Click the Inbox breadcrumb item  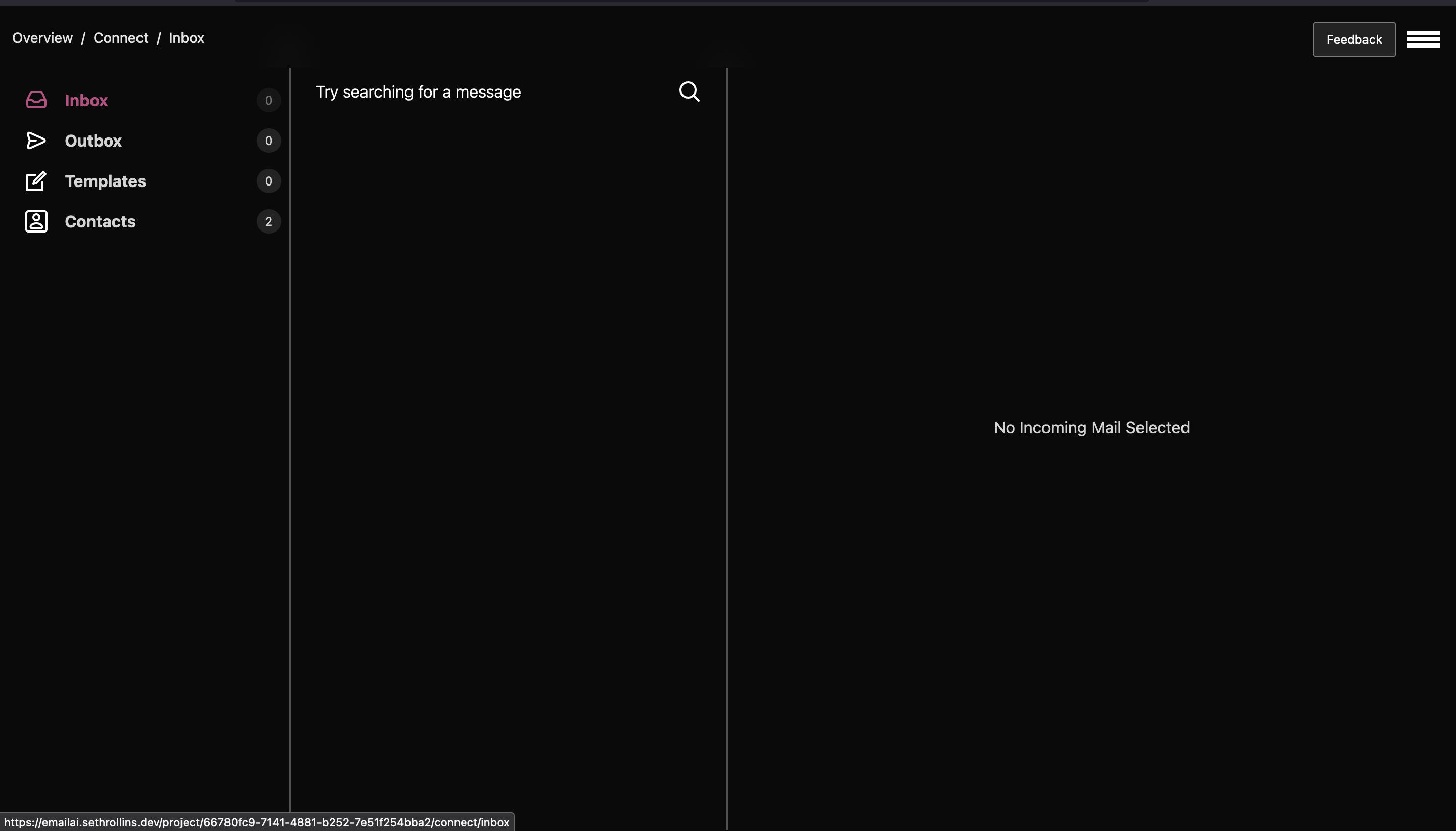tap(186, 38)
